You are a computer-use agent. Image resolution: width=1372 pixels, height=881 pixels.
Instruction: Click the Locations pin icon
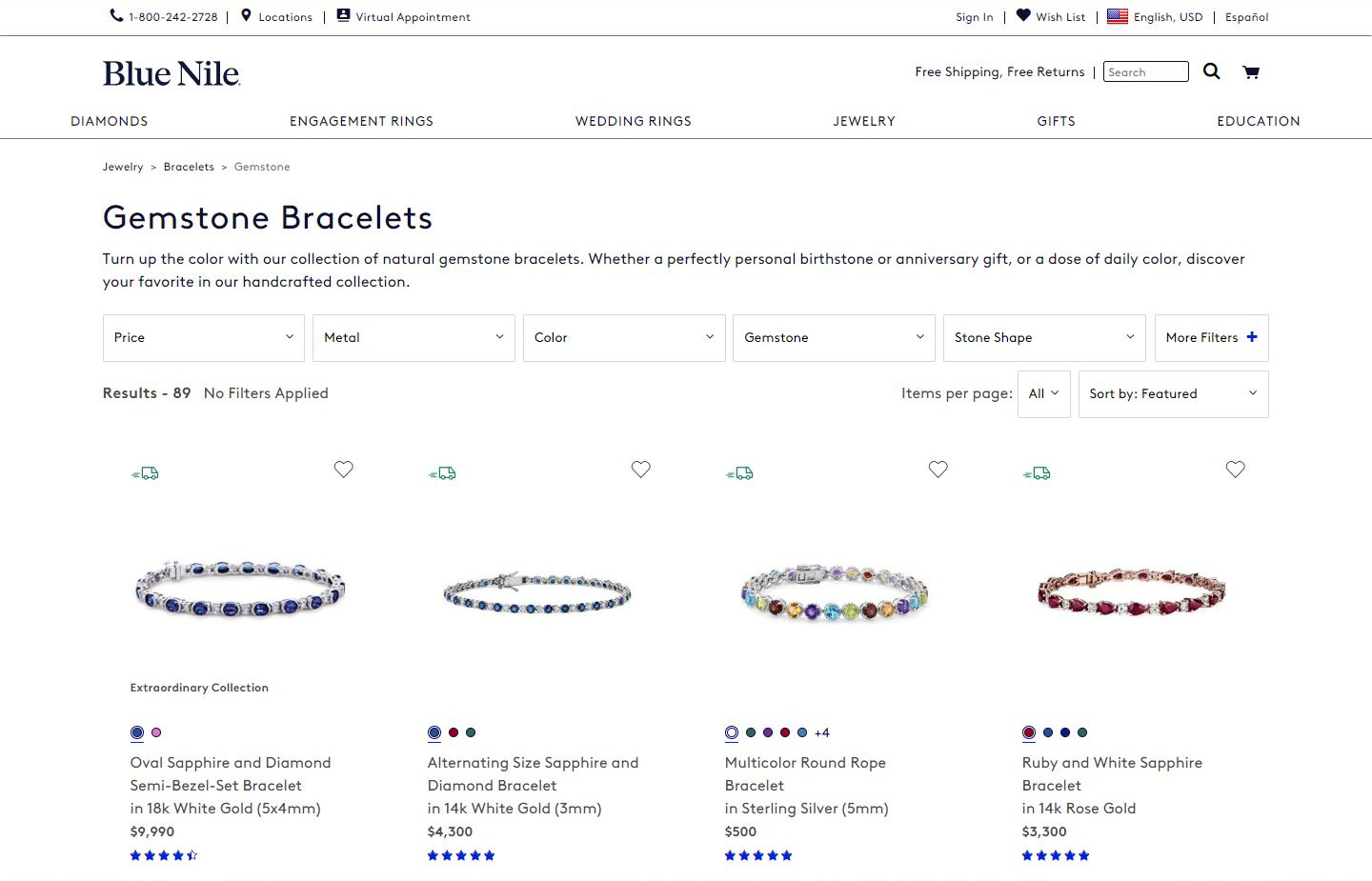(x=246, y=15)
